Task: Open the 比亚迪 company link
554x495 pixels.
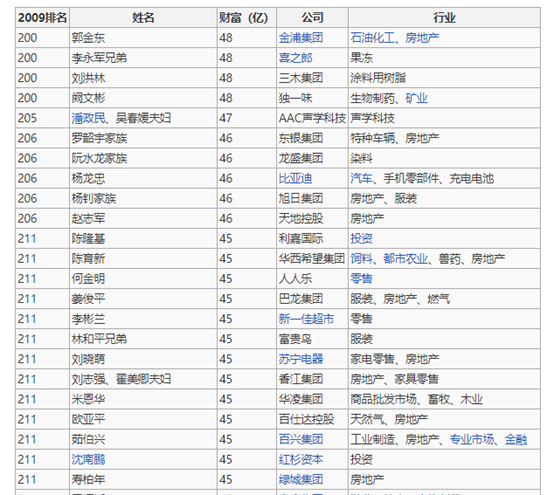Action: click(295, 178)
